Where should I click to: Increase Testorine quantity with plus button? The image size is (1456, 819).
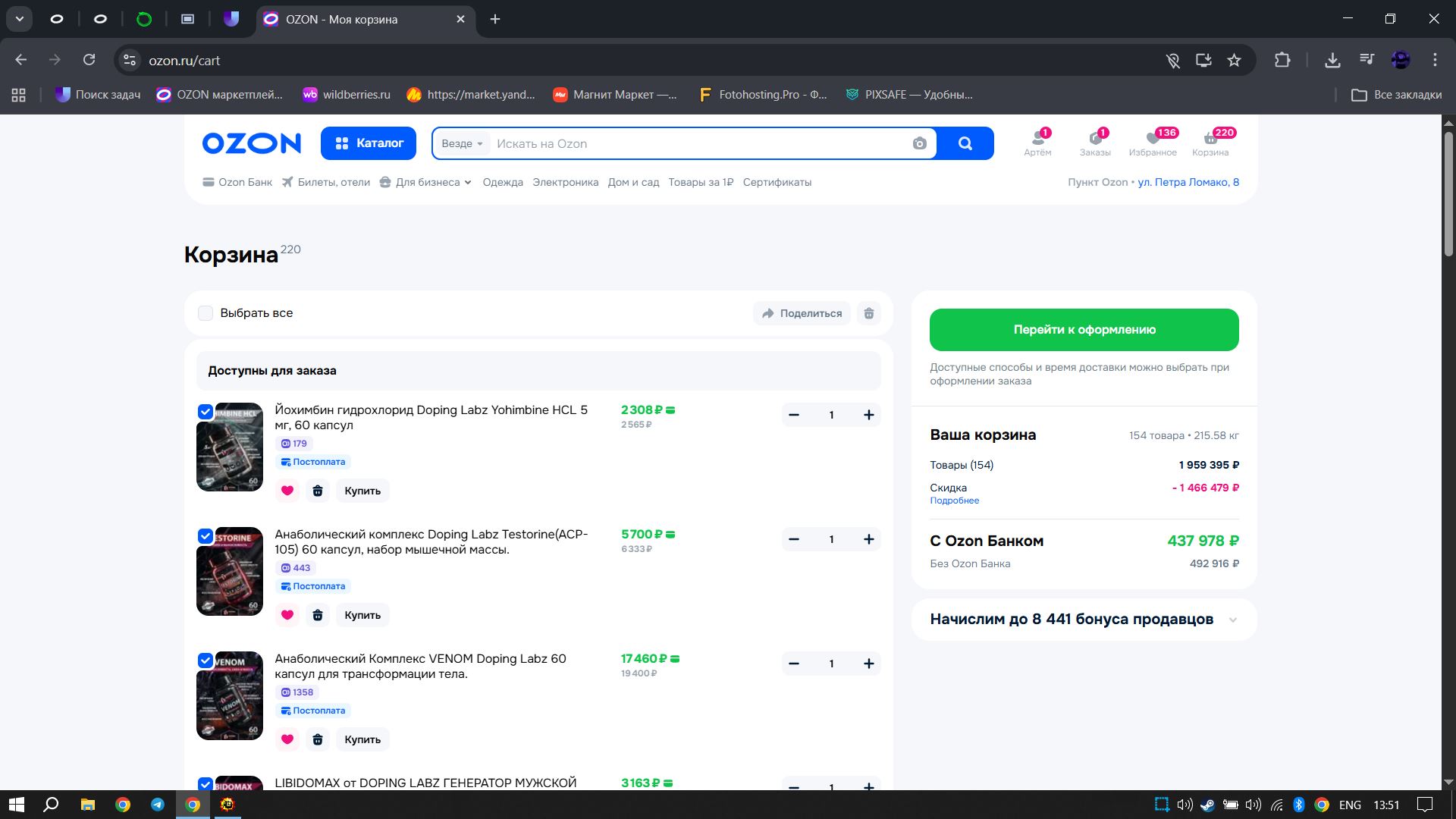pyautogui.click(x=868, y=539)
